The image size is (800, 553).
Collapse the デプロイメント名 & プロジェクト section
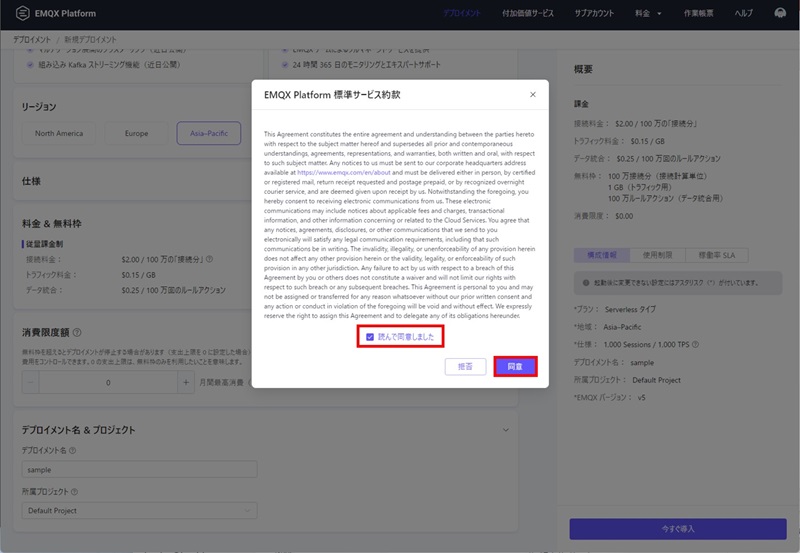tap(506, 430)
